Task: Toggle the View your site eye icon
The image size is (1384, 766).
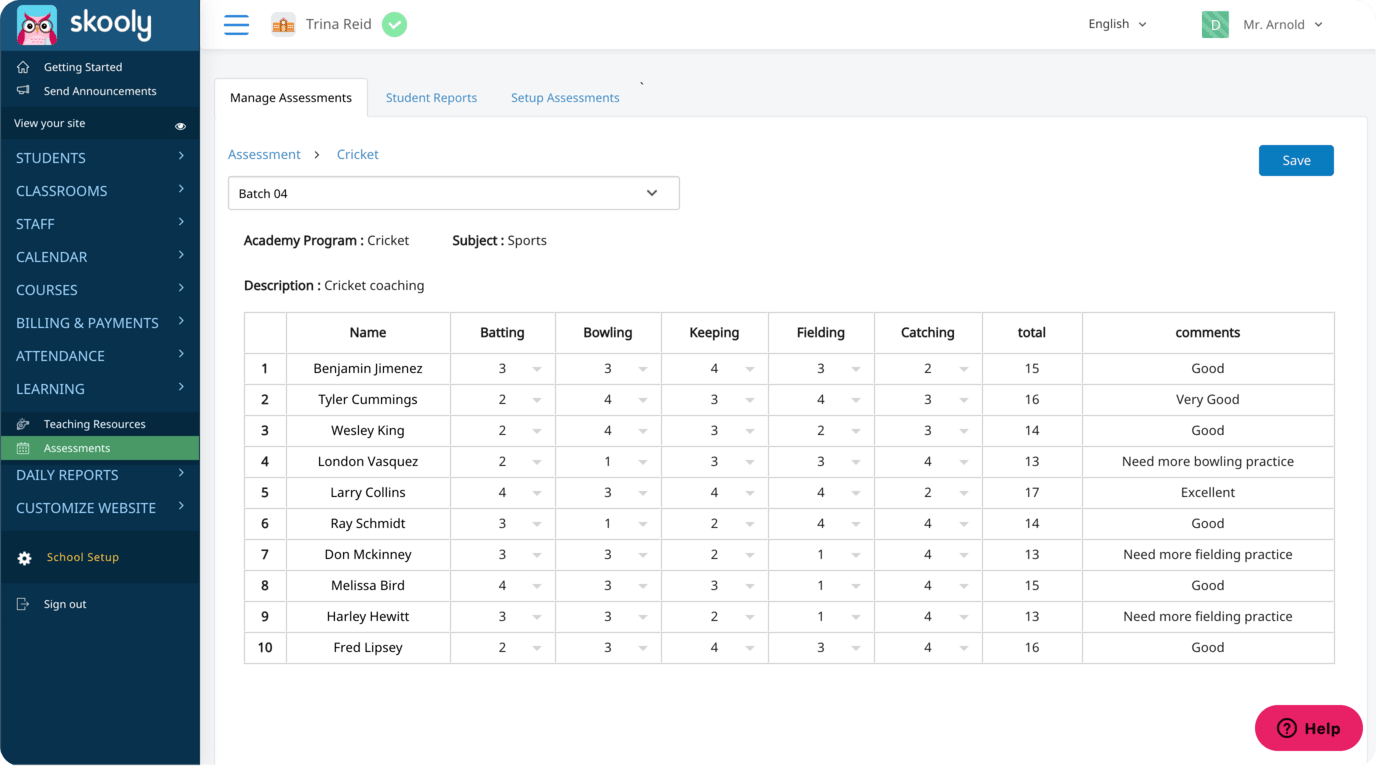Action: [x=181, y=126]
